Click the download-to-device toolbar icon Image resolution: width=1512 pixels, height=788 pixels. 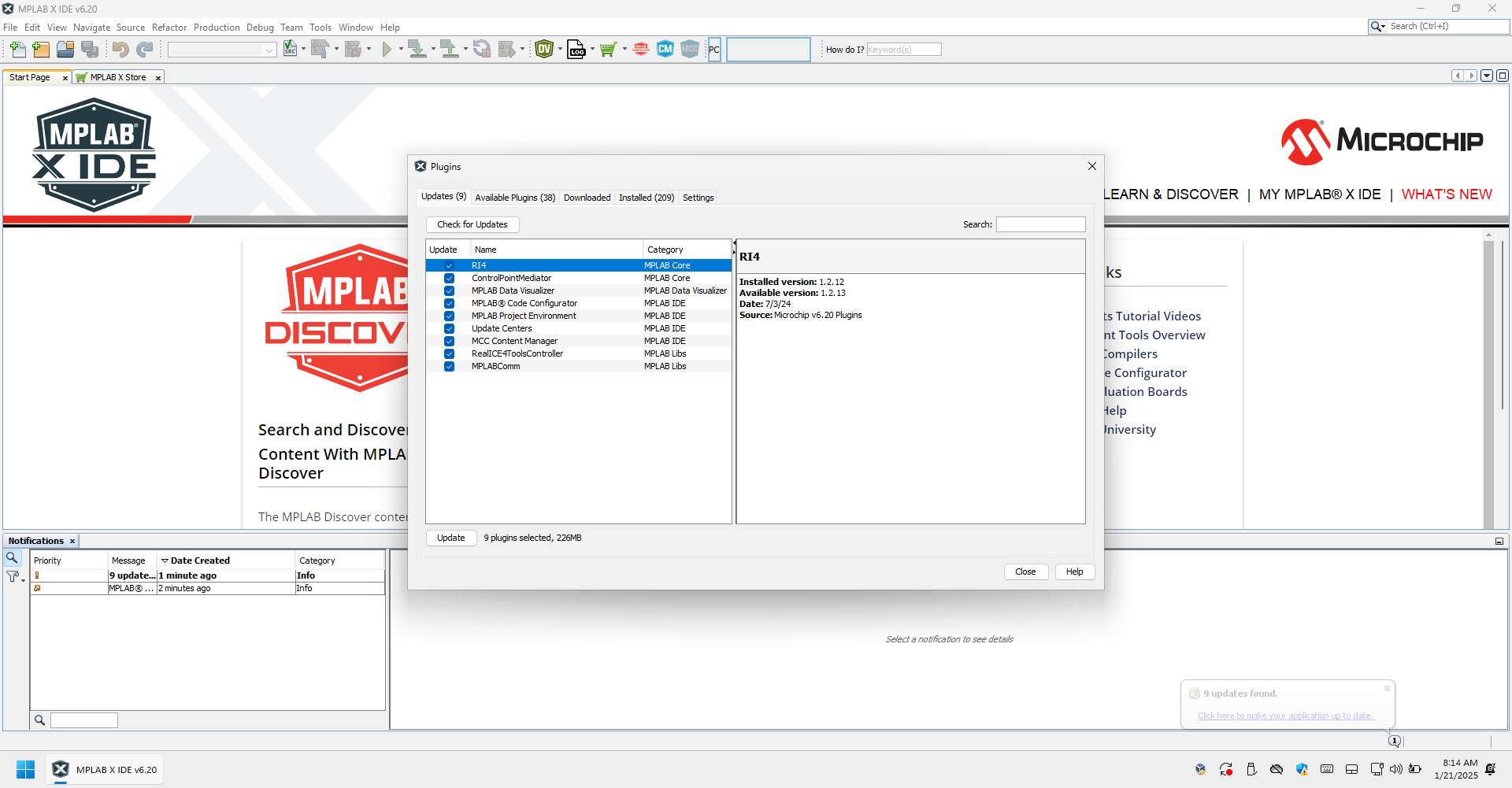417,50
